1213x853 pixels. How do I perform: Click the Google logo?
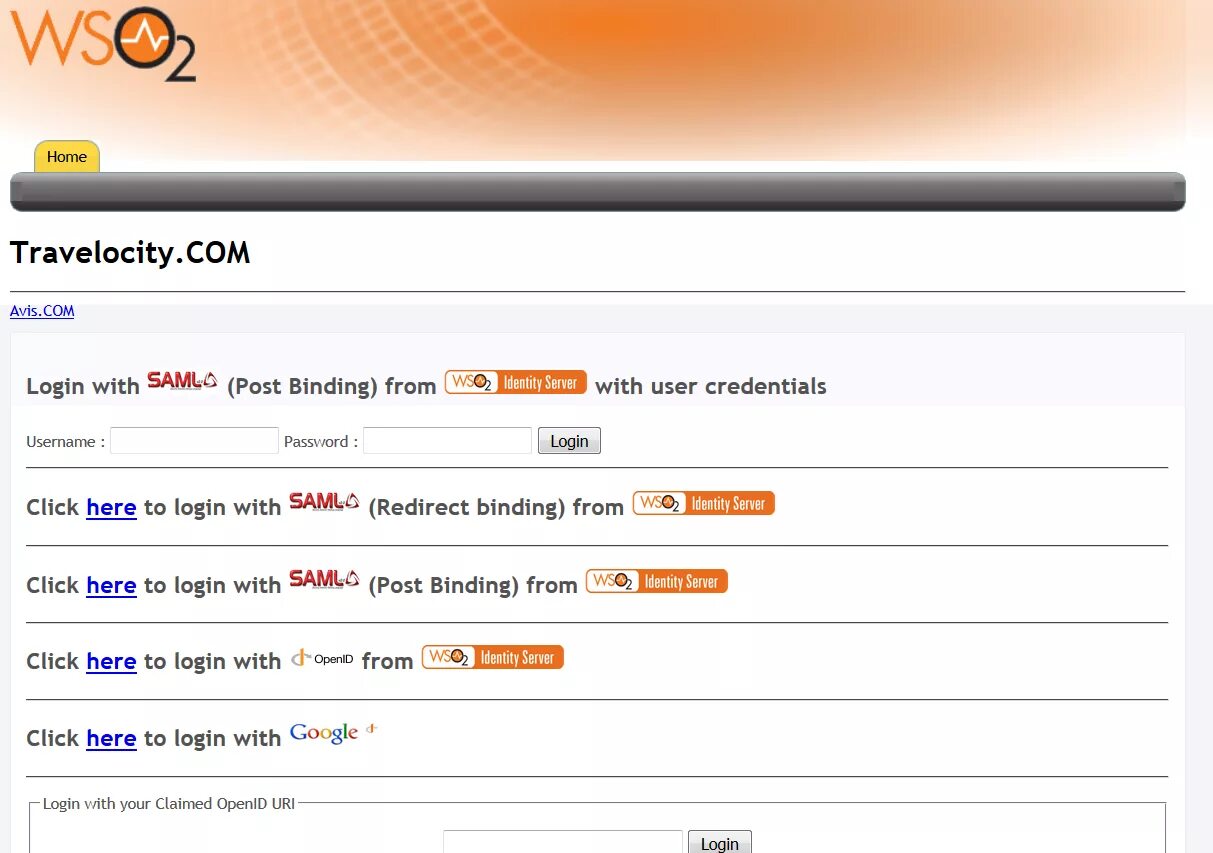334,733
